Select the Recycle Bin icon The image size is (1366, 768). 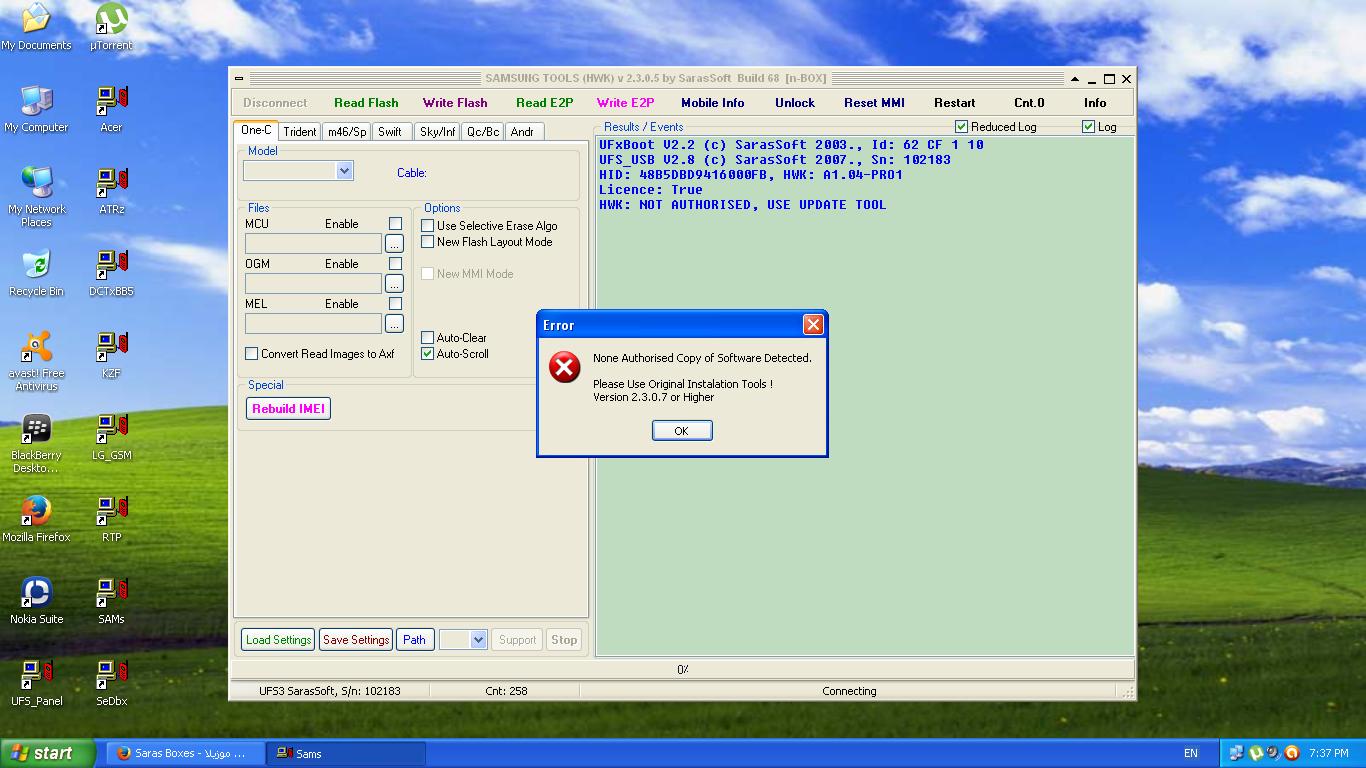click(36, 273)
